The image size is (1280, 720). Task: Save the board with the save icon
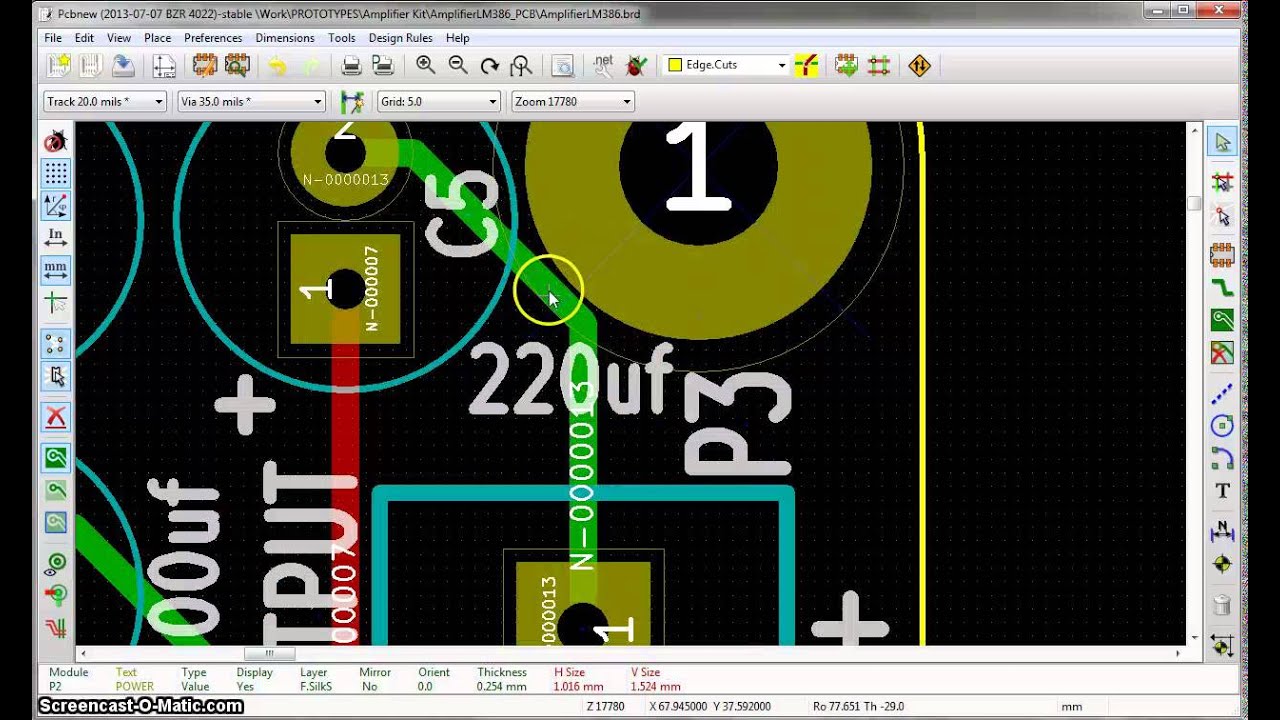click(x=123, y=66)
